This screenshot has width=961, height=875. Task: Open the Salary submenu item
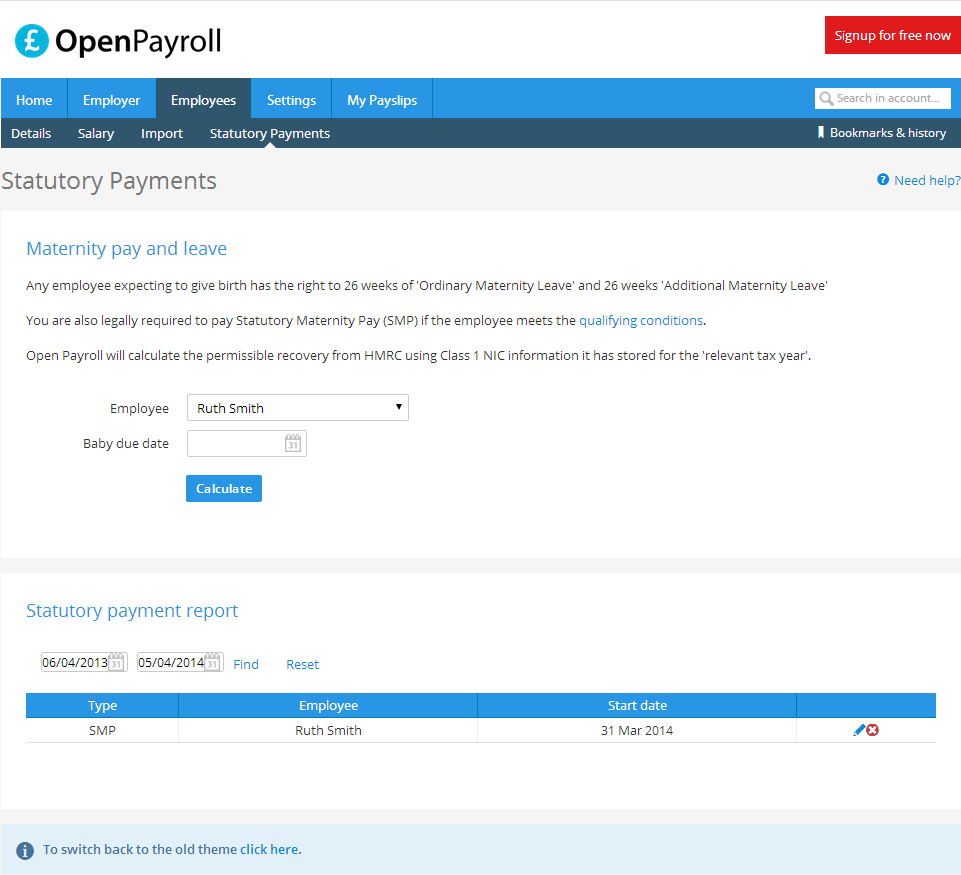(96, 133)
